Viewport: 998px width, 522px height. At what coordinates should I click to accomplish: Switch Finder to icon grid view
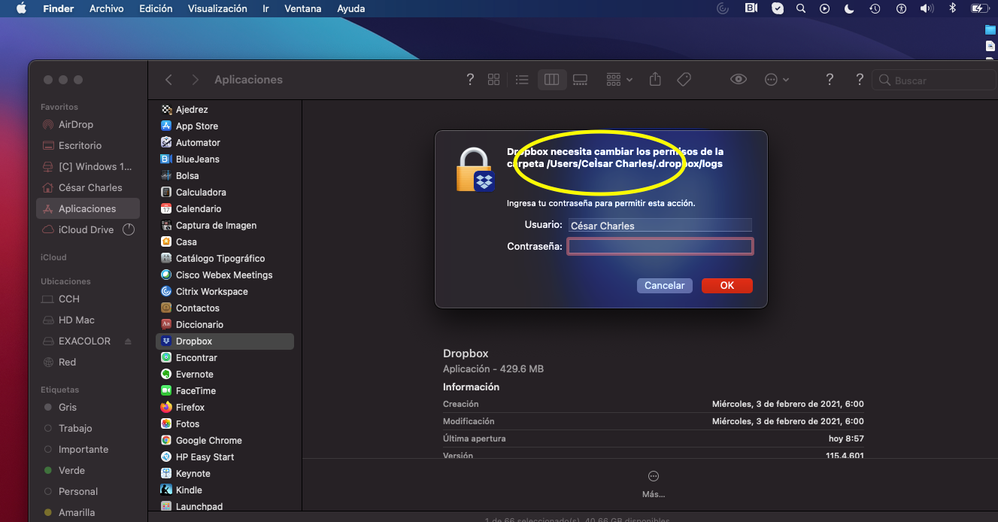[494, 80]
